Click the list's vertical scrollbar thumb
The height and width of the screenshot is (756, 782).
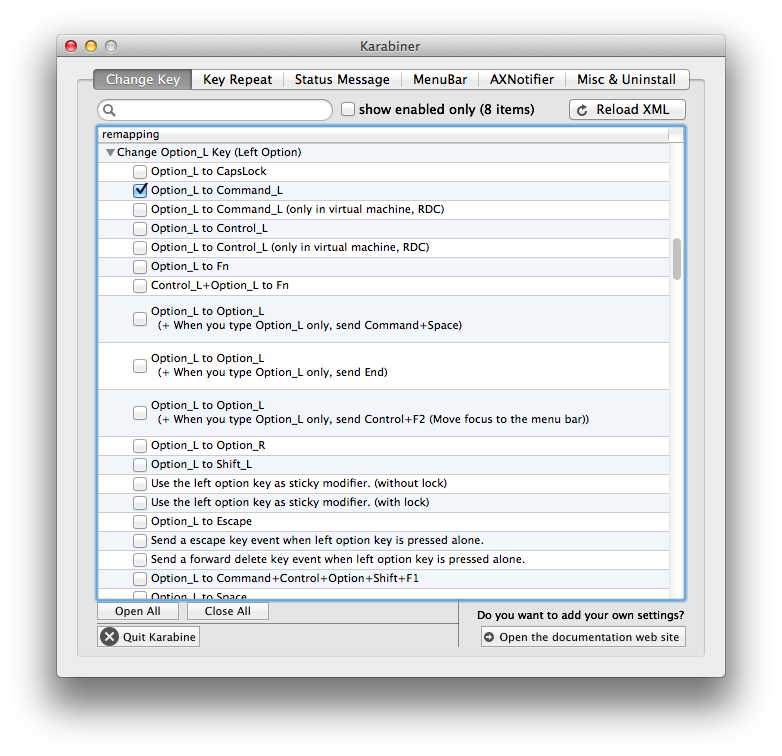[677, 259]
